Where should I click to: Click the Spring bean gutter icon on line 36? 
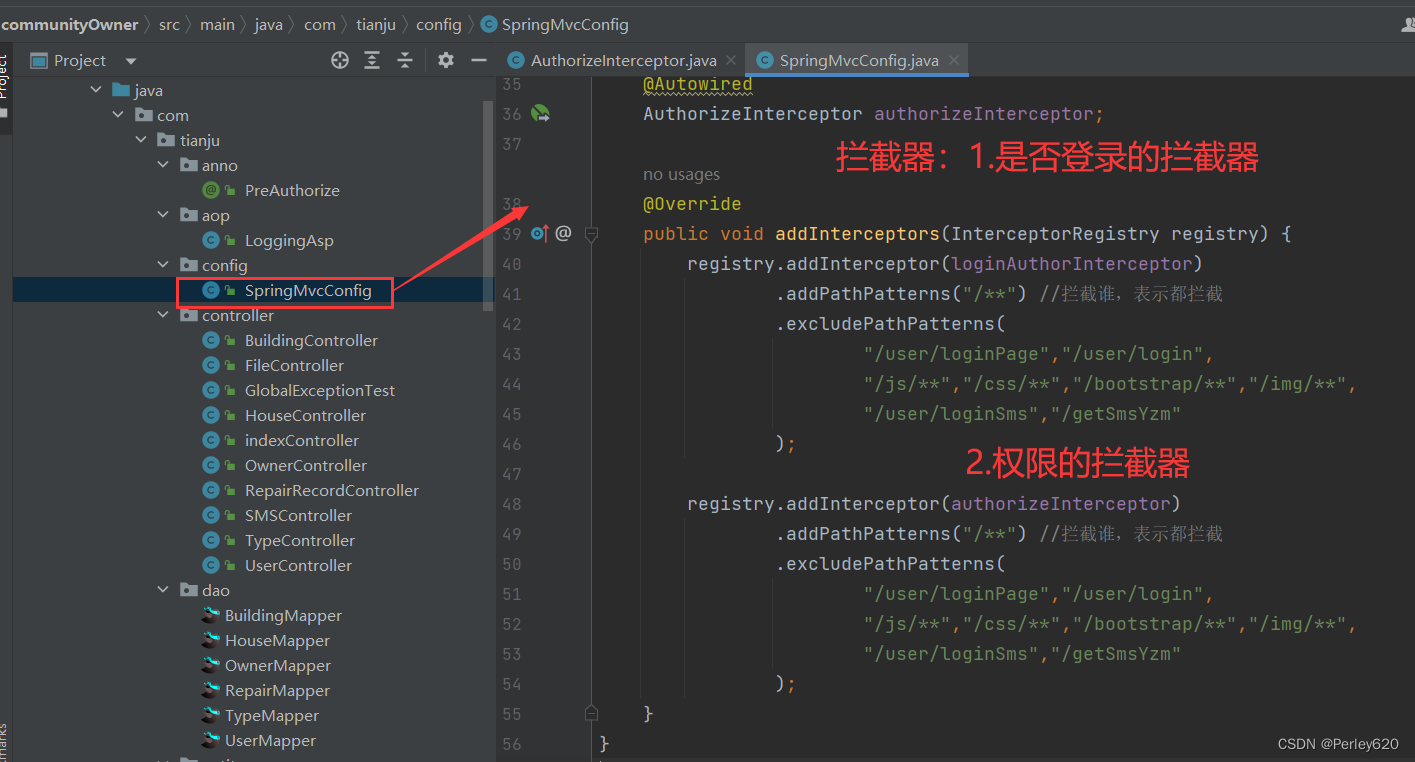(540, 114)
